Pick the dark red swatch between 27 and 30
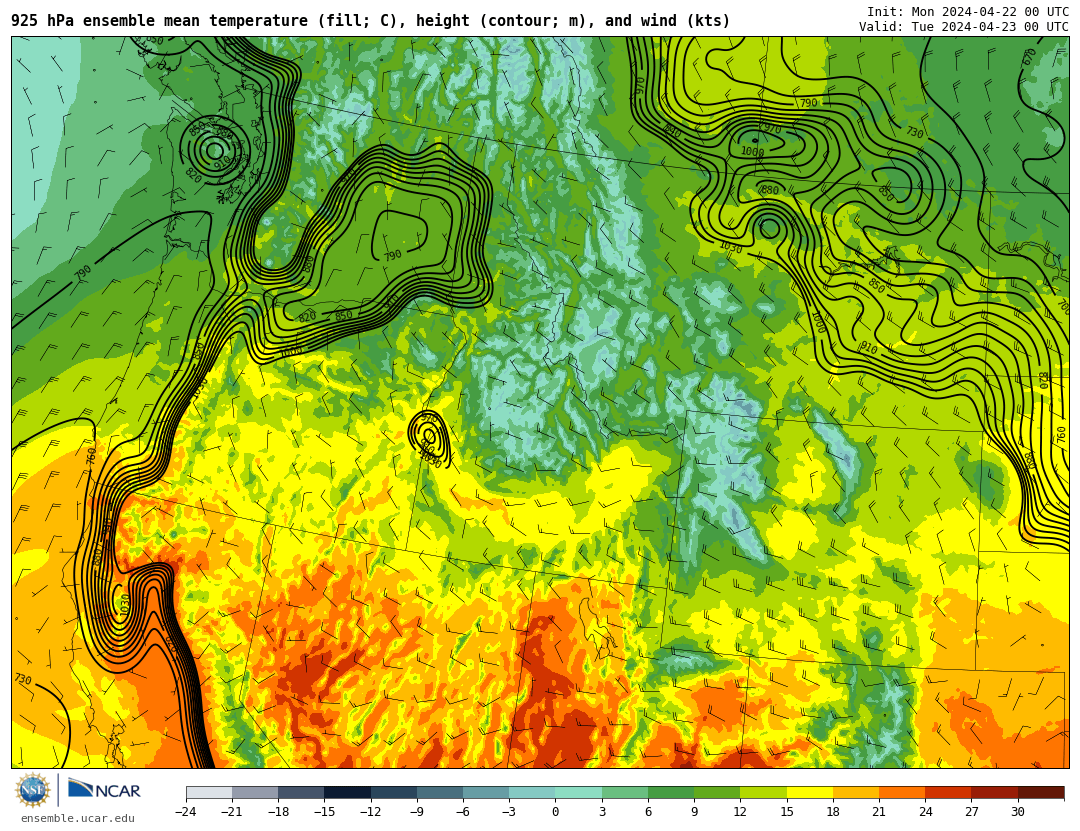 995,792
